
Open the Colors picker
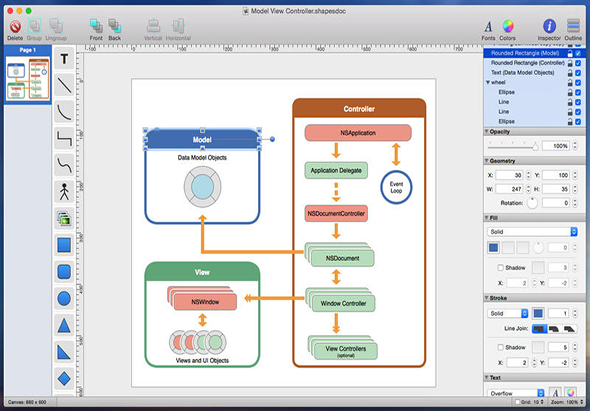click(508, 30)
